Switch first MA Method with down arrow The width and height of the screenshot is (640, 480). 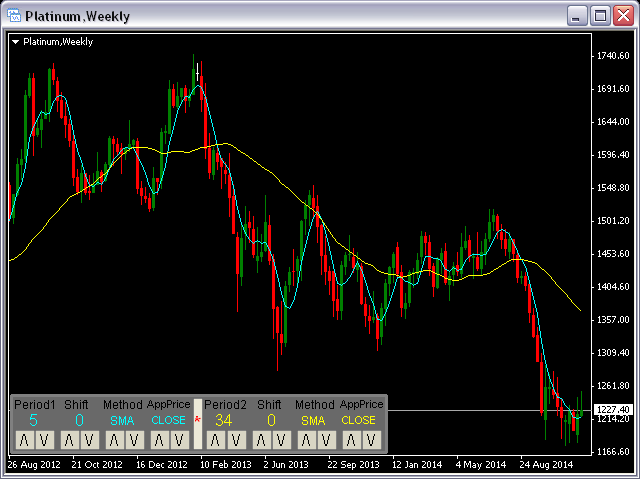click(x=132, y=440)
